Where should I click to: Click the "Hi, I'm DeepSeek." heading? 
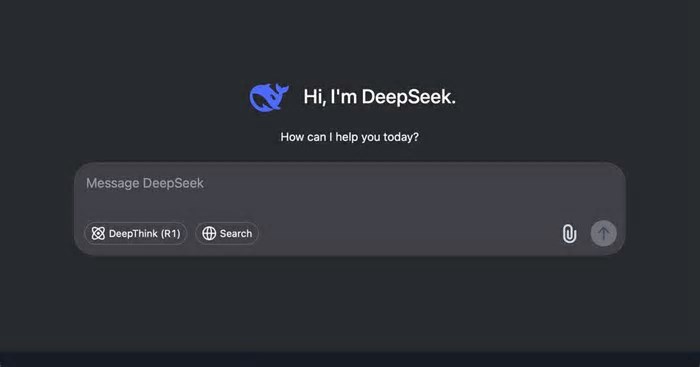pos(379,97)
